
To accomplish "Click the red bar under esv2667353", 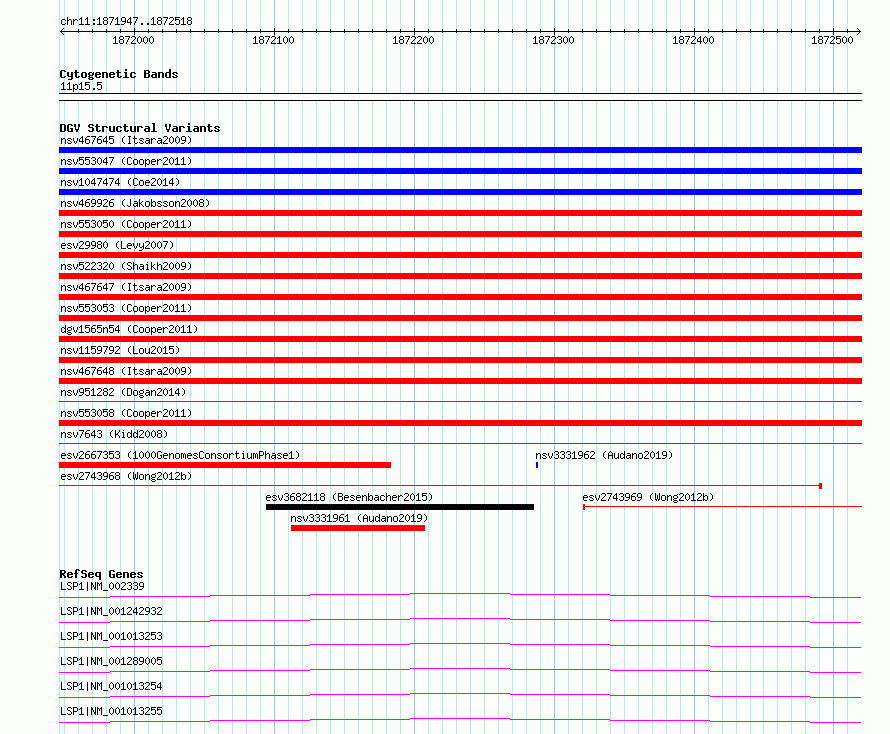I will (x=225, y=465).
